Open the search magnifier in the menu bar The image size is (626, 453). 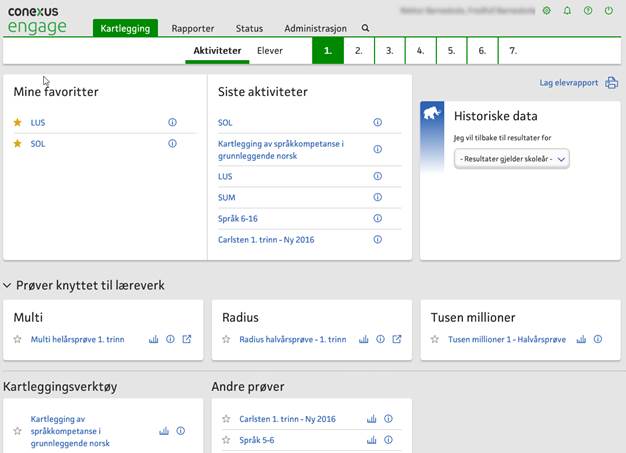coord(365,29)
